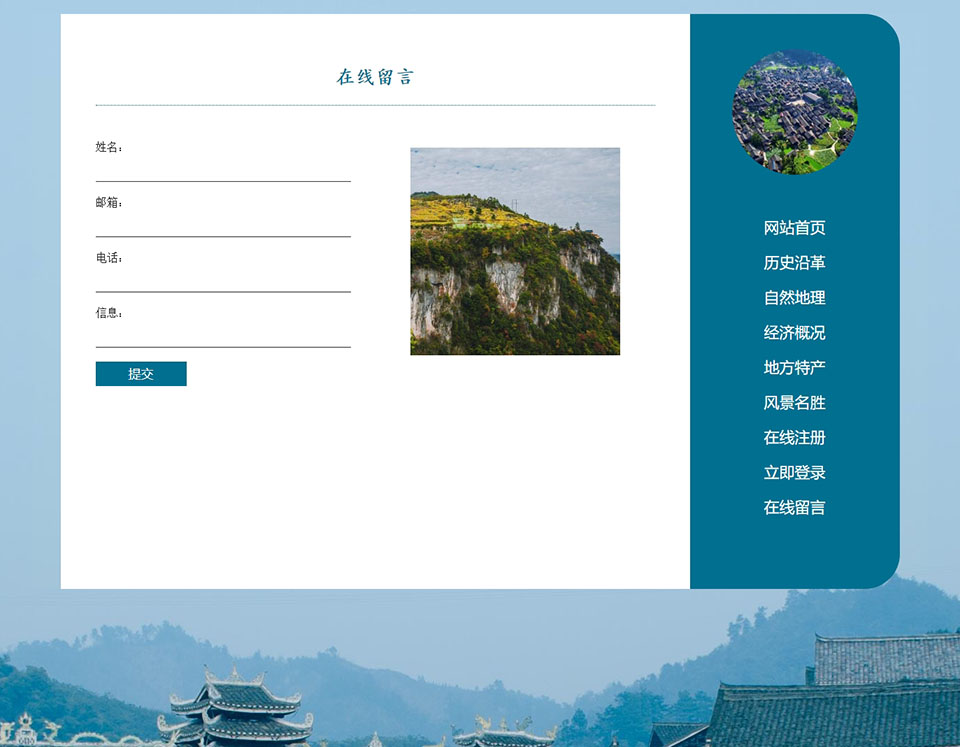Go to 在线注册 registration link
Image resolution: width=960 pixels, height=747 pixels.
click(794, 437)
